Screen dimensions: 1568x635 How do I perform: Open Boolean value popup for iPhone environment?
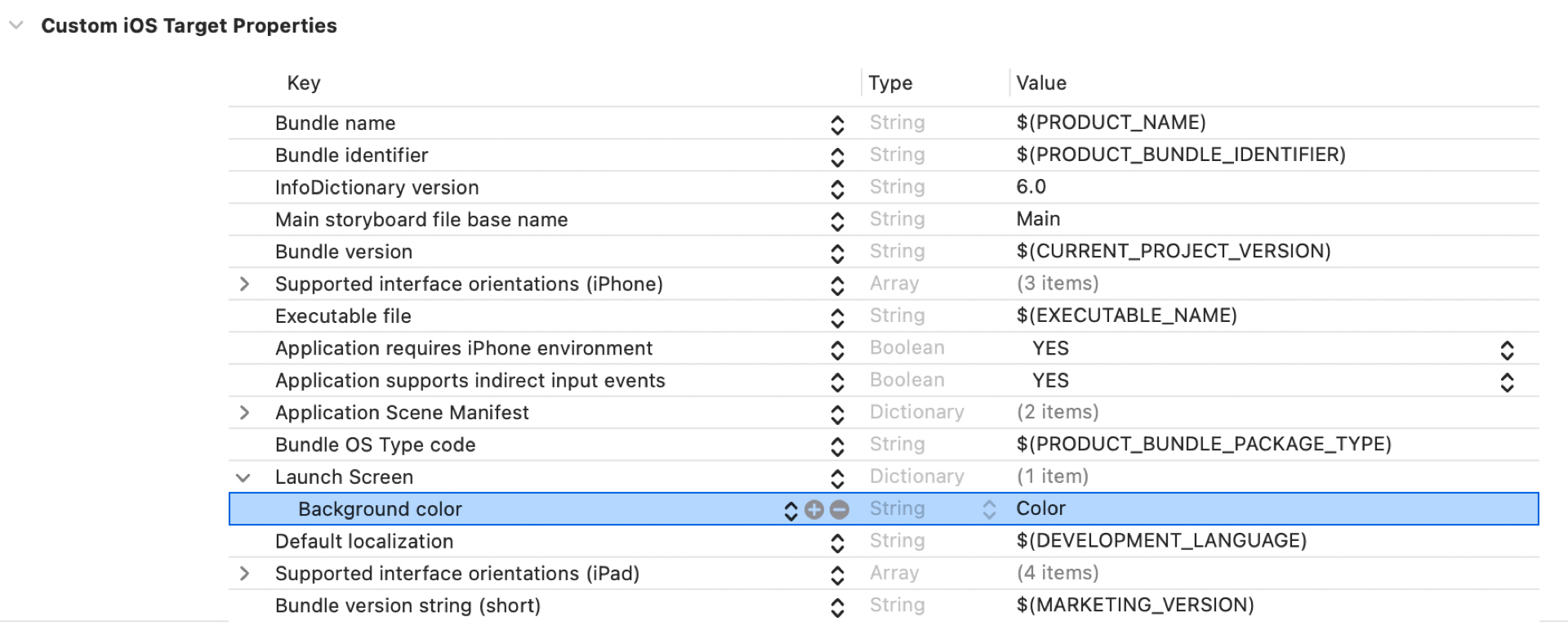[1507, 350]
